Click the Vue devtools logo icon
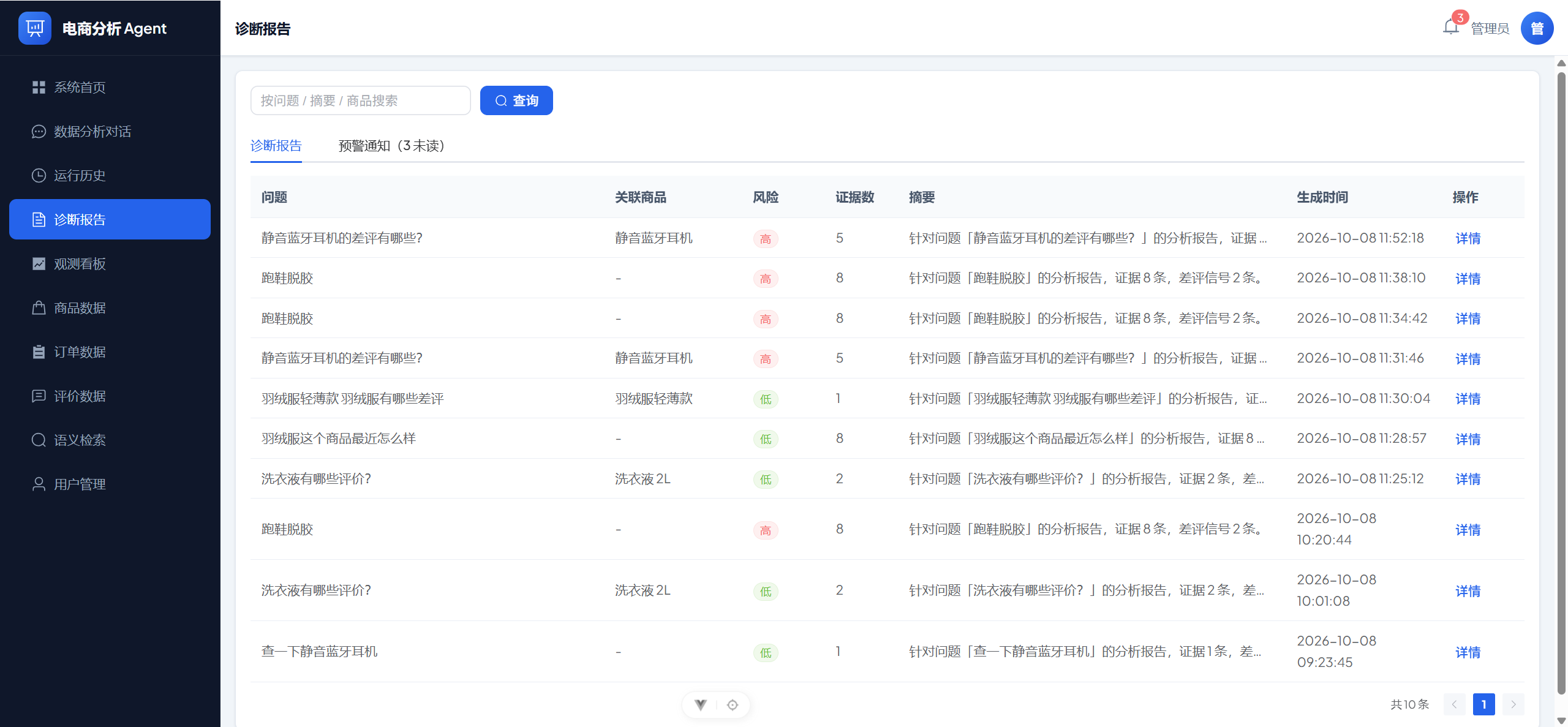Screen dimensions: 1568x727 pos(701,705)
